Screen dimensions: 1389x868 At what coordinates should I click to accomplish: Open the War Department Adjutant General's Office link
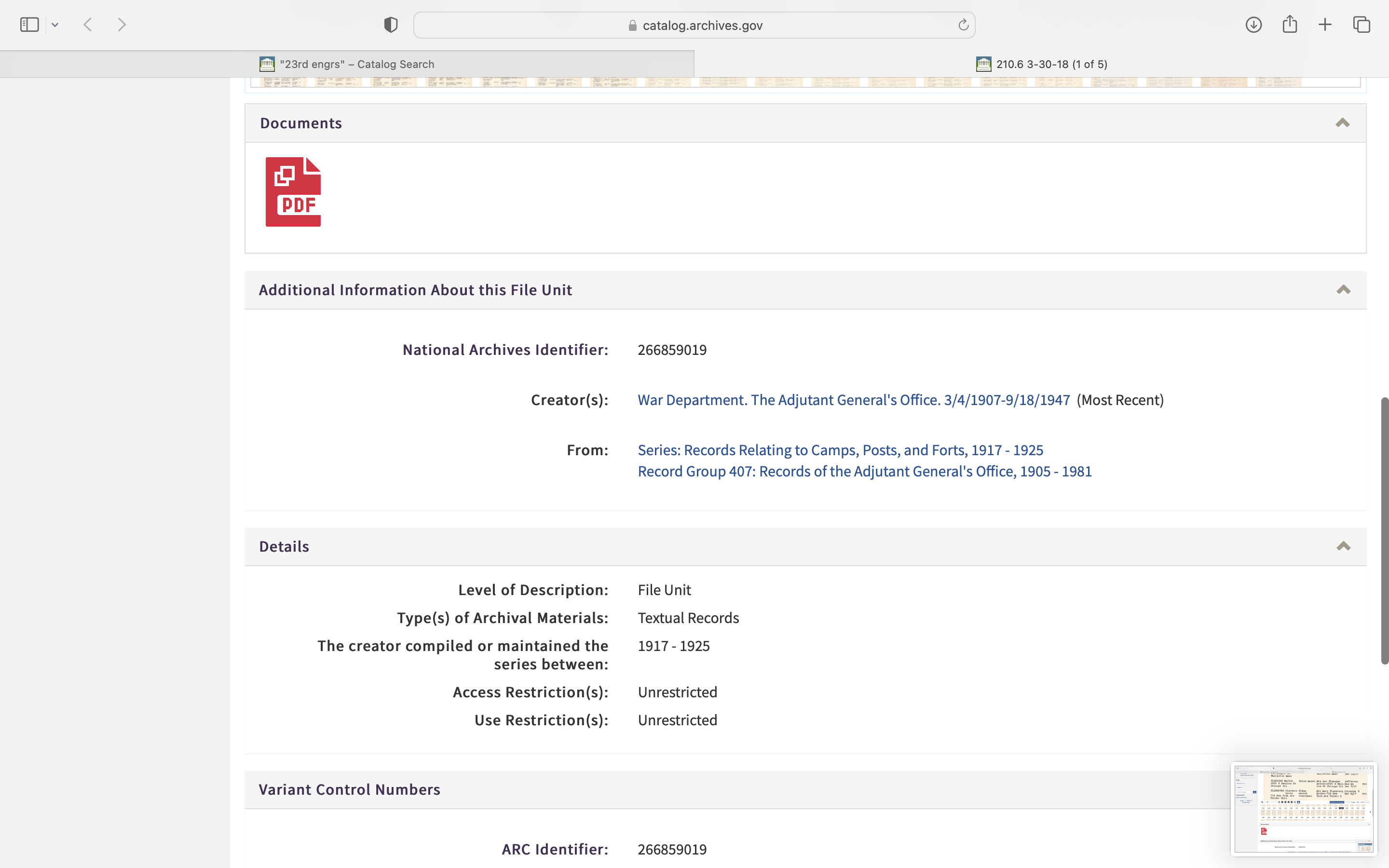[x=854, y=400]
